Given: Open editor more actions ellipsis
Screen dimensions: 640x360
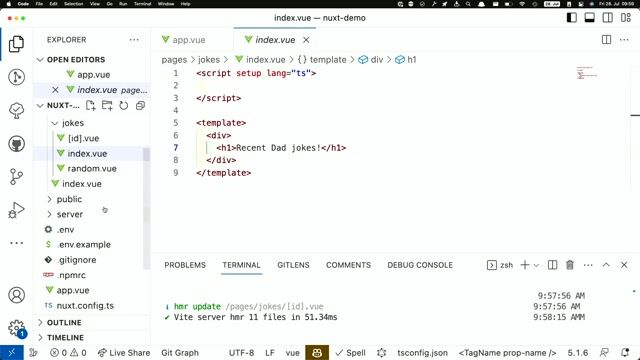Looking at the screenshot, I should click(624, 40).
